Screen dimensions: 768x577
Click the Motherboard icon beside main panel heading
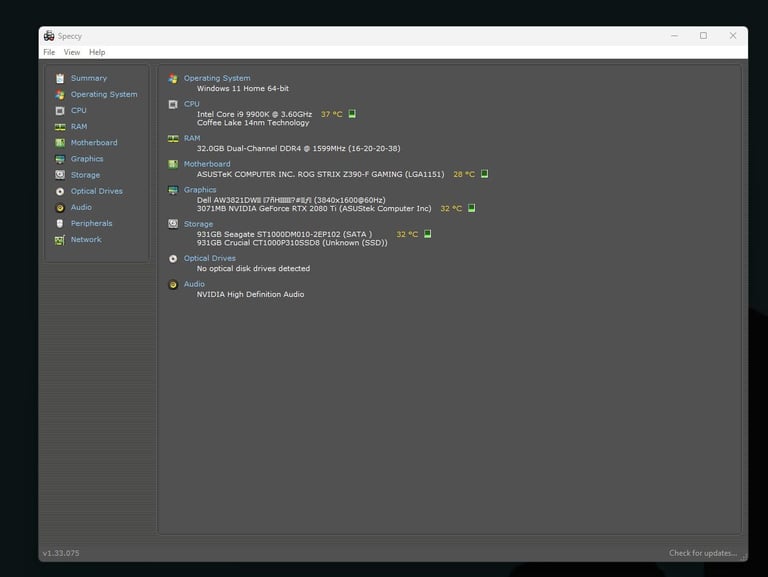tap(173, 164)
